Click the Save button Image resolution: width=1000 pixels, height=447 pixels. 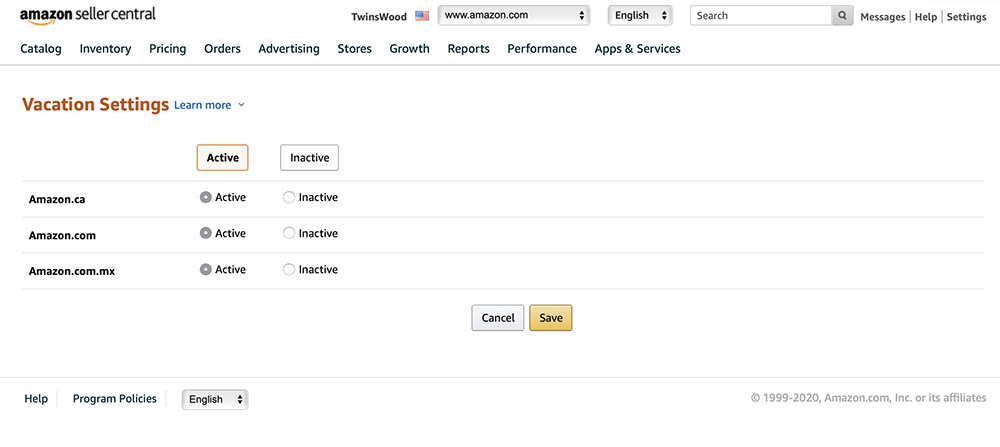551,318
